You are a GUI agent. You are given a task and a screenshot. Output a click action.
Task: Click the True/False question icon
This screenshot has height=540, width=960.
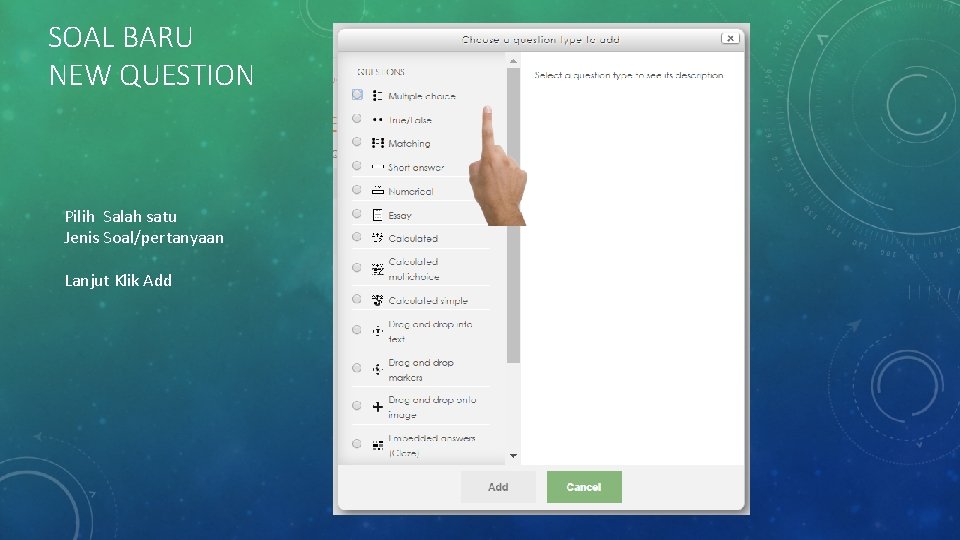[378, 120]
